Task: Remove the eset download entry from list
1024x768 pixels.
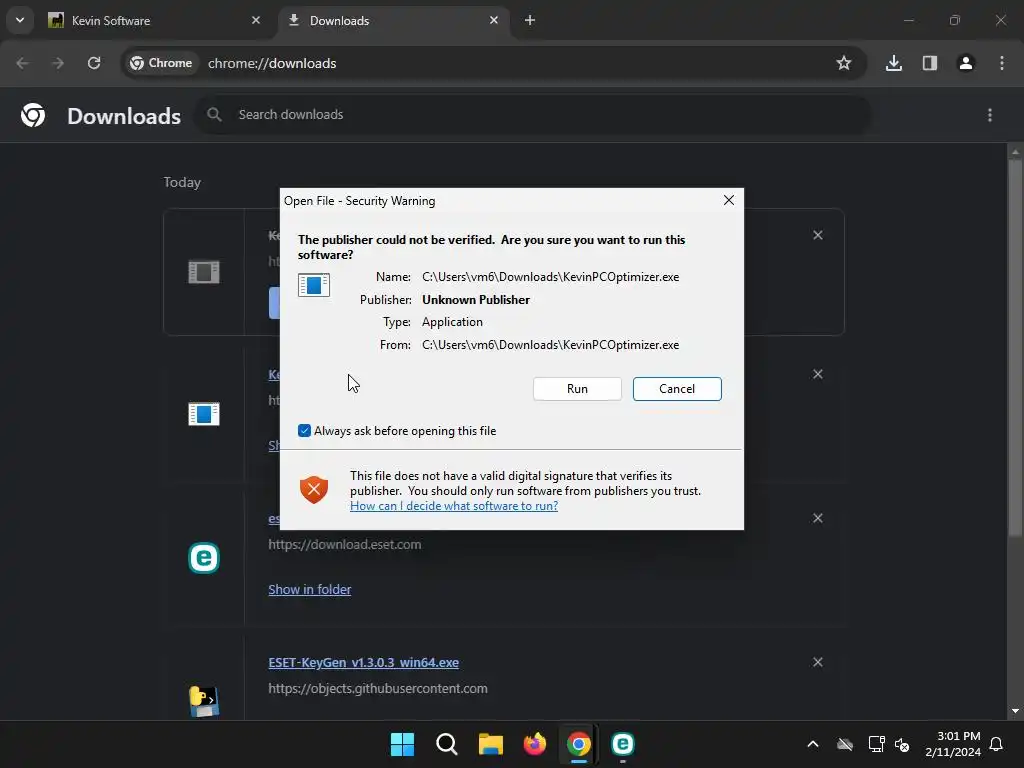Action: pos(818,518)
